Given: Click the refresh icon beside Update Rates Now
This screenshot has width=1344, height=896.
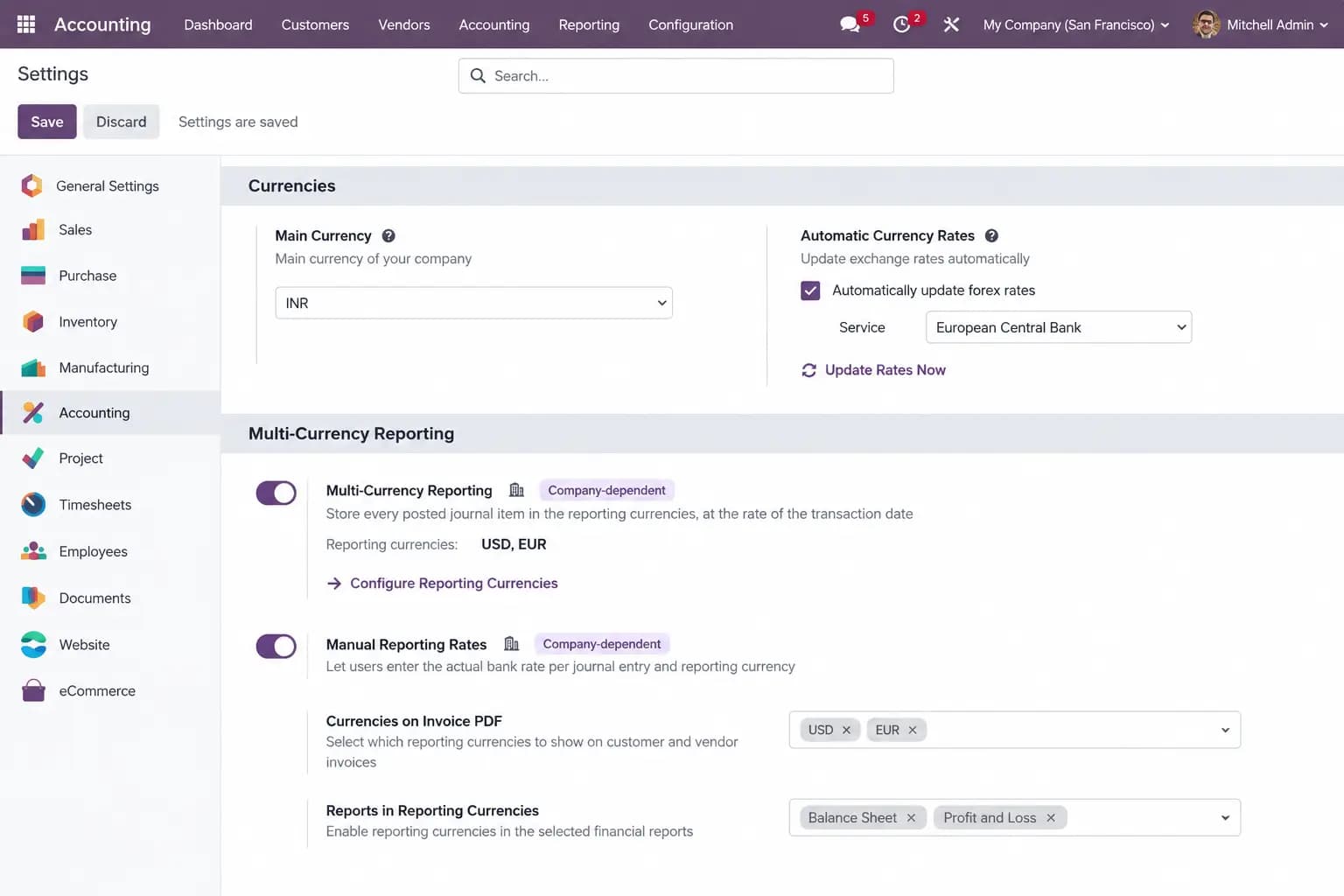Looking at the screenshot, I should coord(808,370).
